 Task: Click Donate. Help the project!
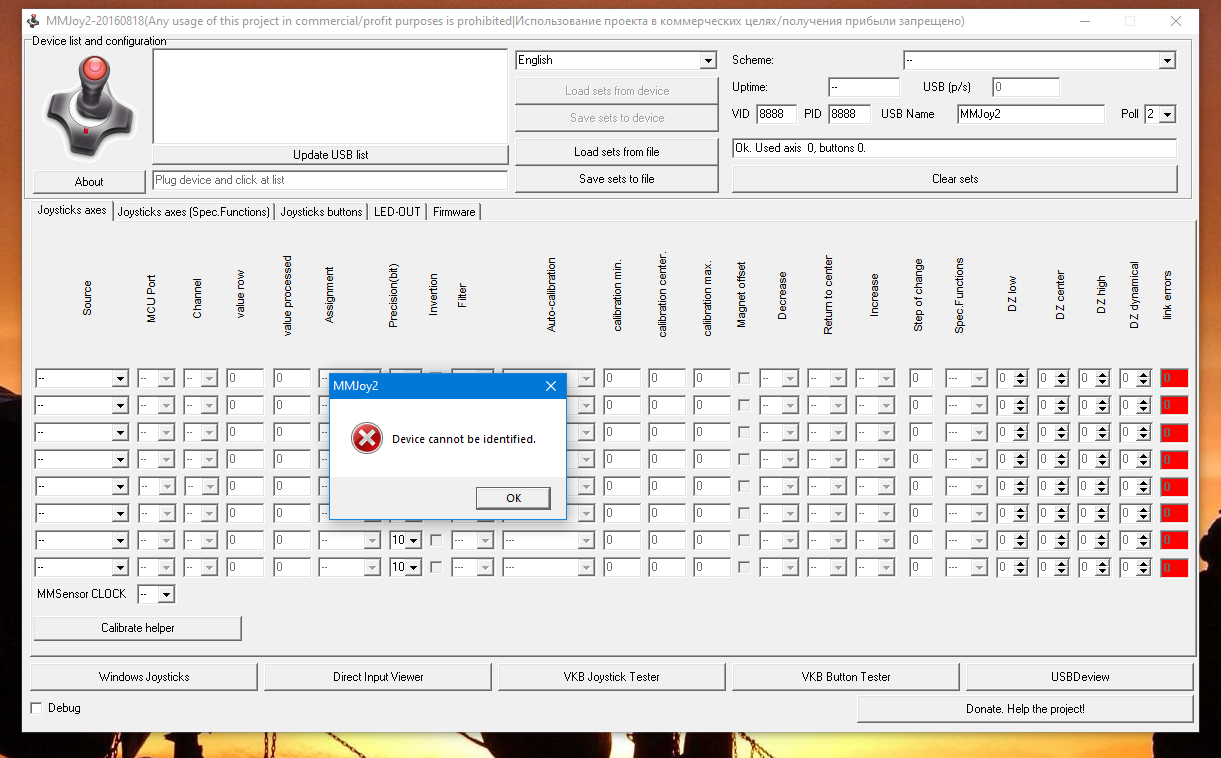[x=1025, y=709]
